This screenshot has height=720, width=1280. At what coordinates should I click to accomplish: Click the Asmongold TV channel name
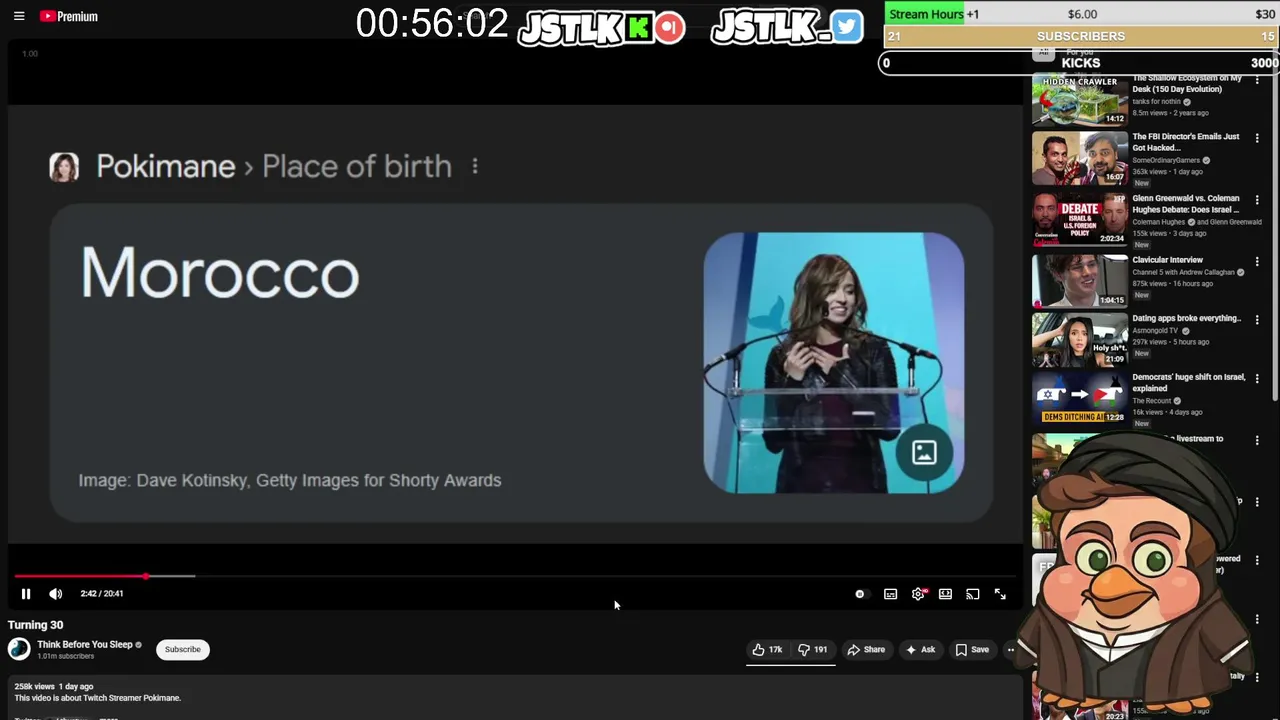click(1155, 330)
